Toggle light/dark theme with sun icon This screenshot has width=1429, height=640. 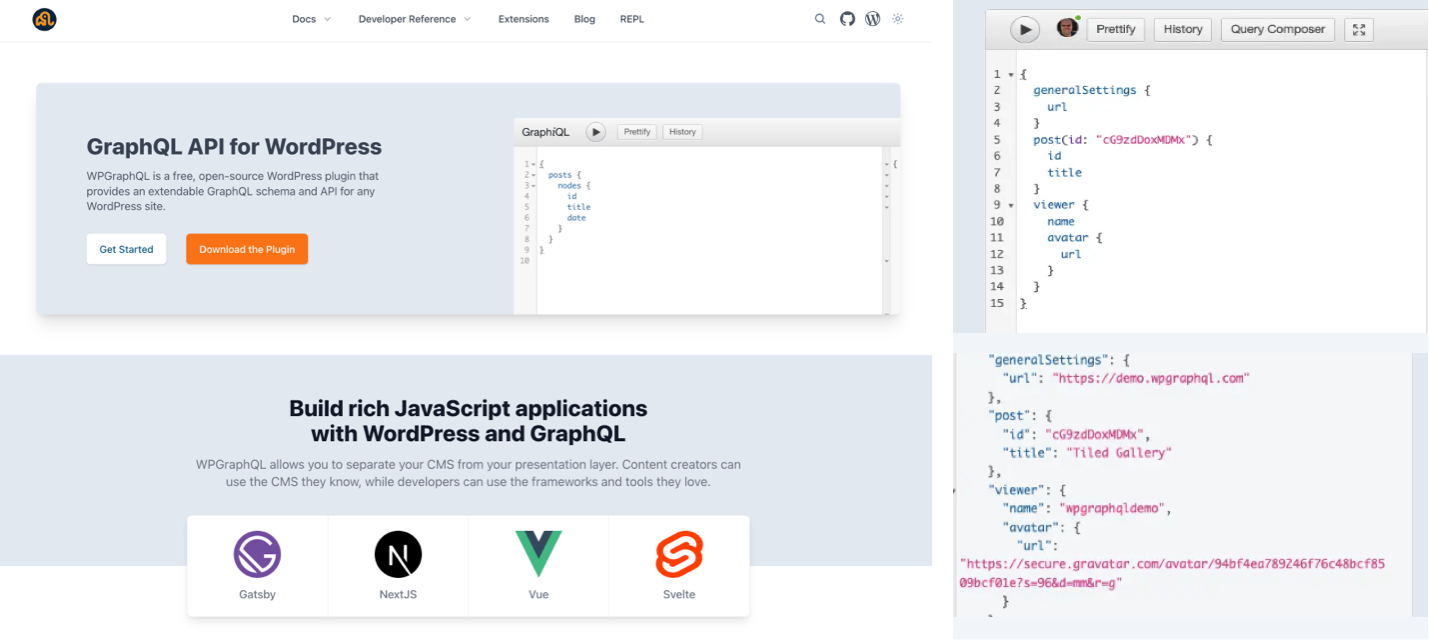point(898,19)
